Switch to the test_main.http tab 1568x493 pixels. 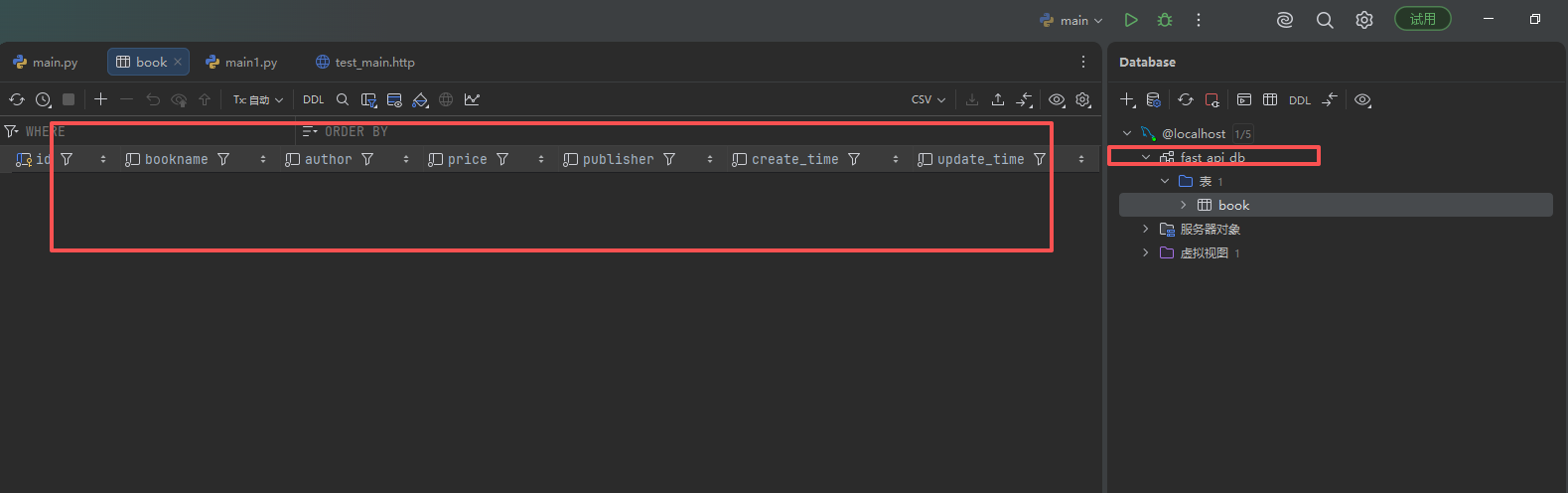coord(364,62)
